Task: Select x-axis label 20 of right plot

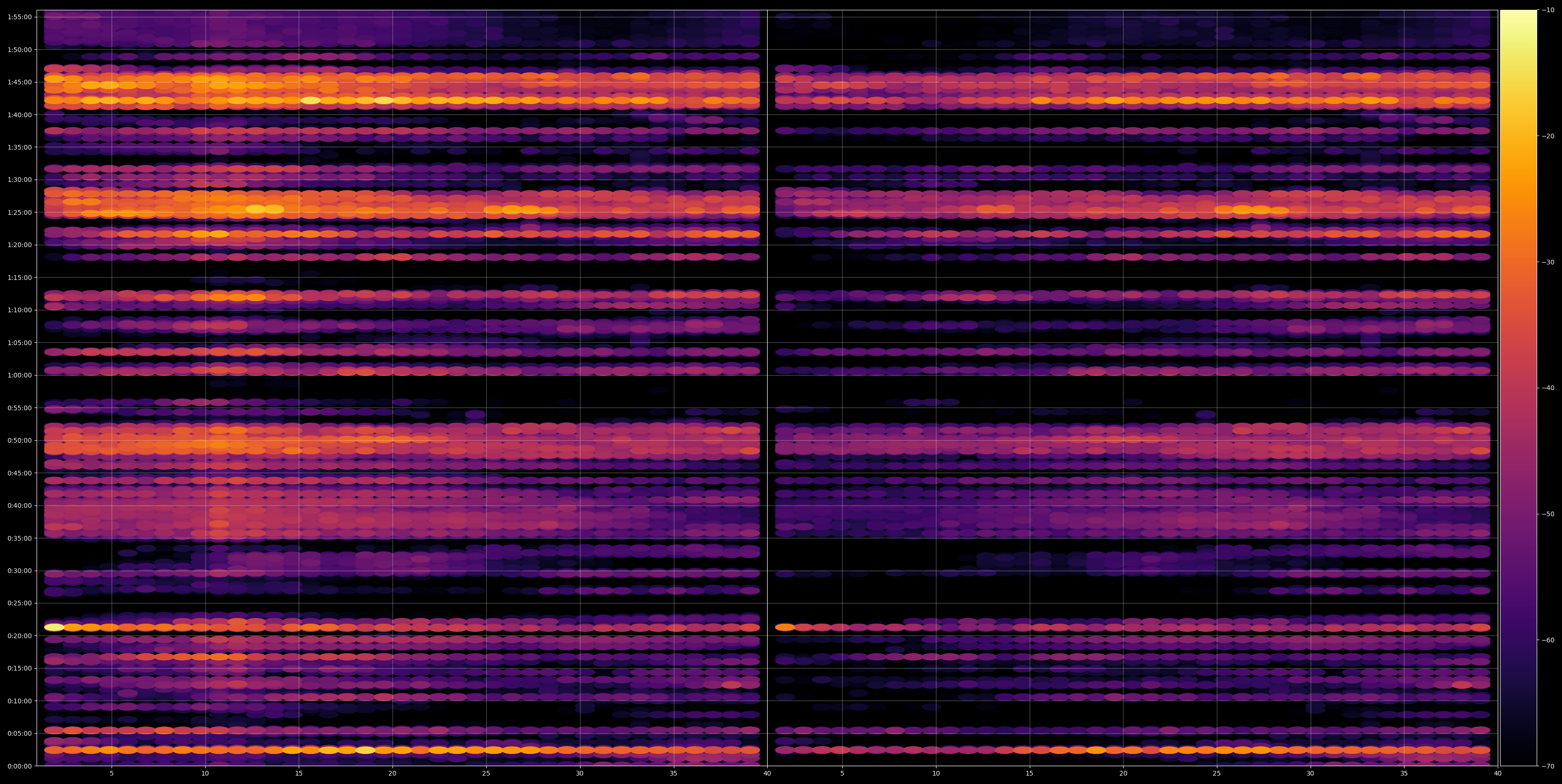Action: pos(1123,774)
